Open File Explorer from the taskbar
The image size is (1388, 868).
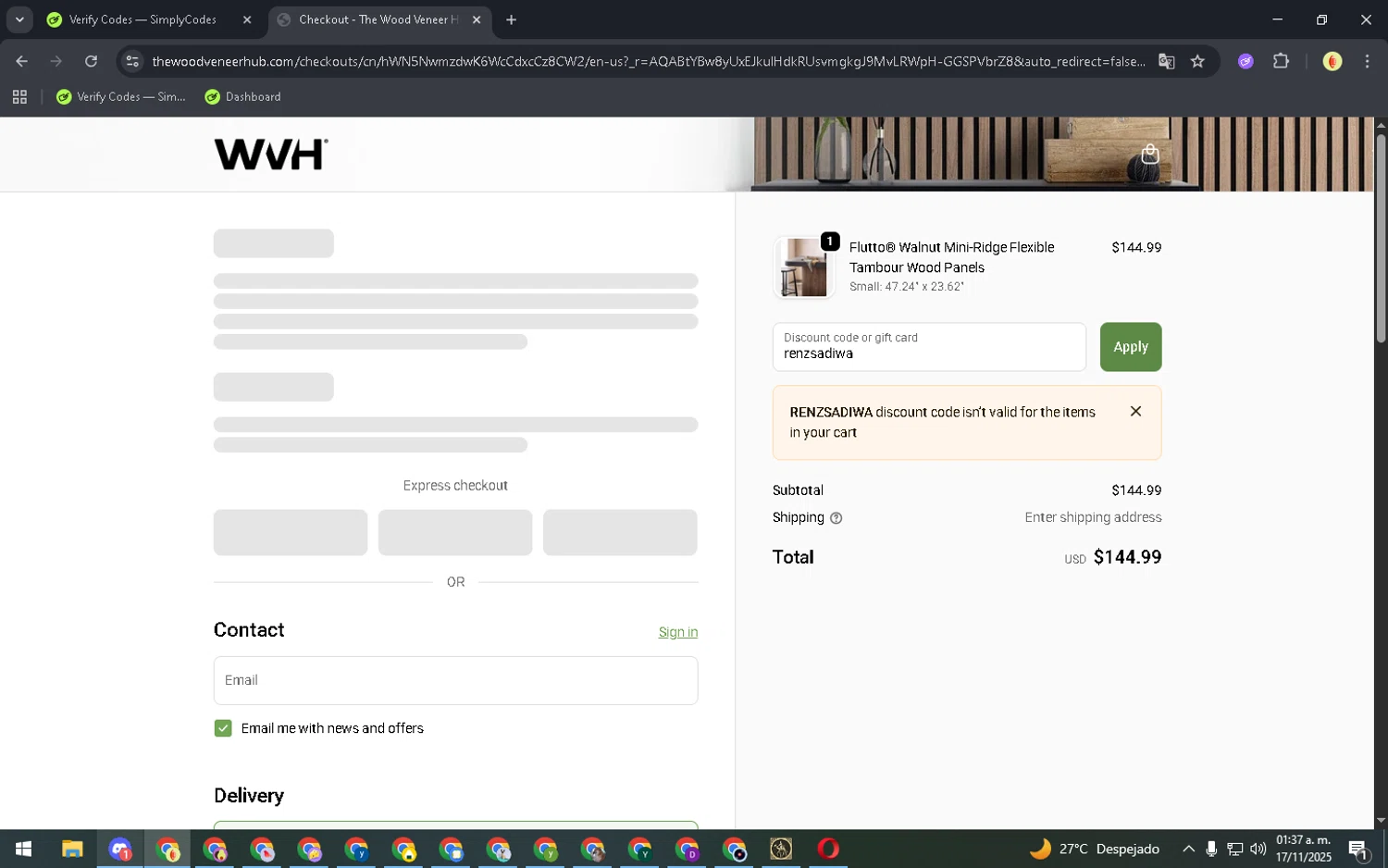tap(72, 849)
